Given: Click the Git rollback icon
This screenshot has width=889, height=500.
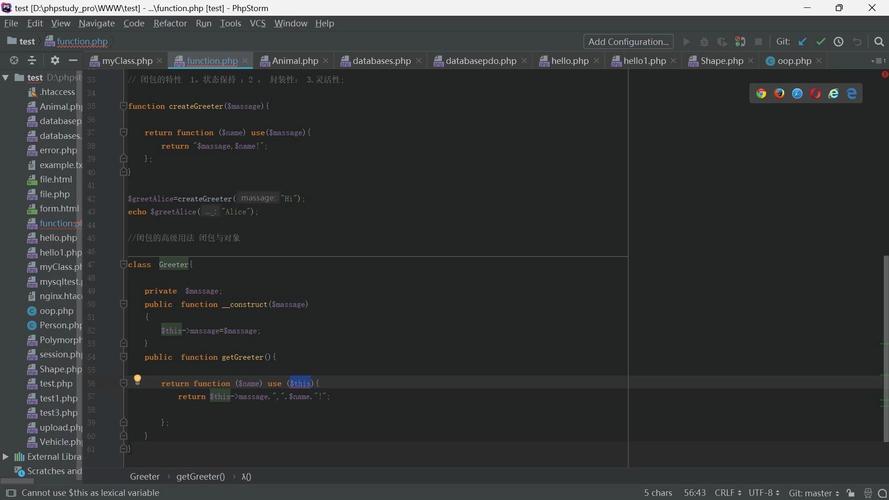Looking at the screenshot, I should point(857,41).
